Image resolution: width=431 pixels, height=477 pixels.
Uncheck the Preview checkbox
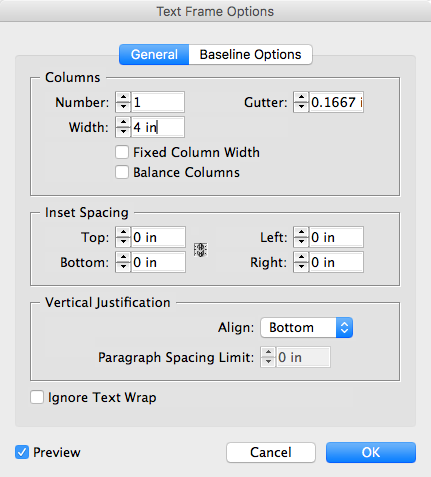tap(22, 452)
